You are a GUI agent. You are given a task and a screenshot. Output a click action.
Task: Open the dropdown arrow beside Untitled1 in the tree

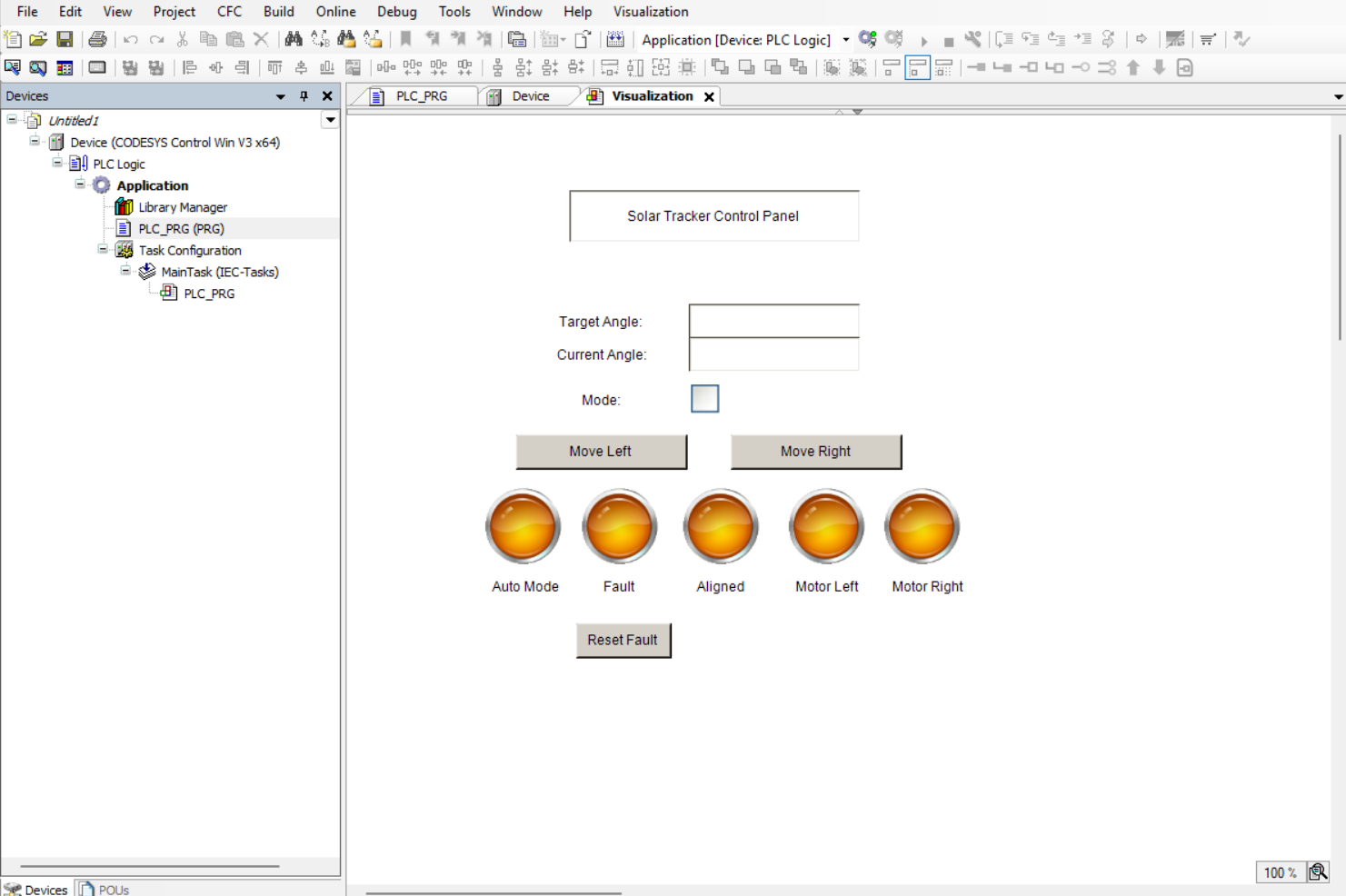point(330,120)
